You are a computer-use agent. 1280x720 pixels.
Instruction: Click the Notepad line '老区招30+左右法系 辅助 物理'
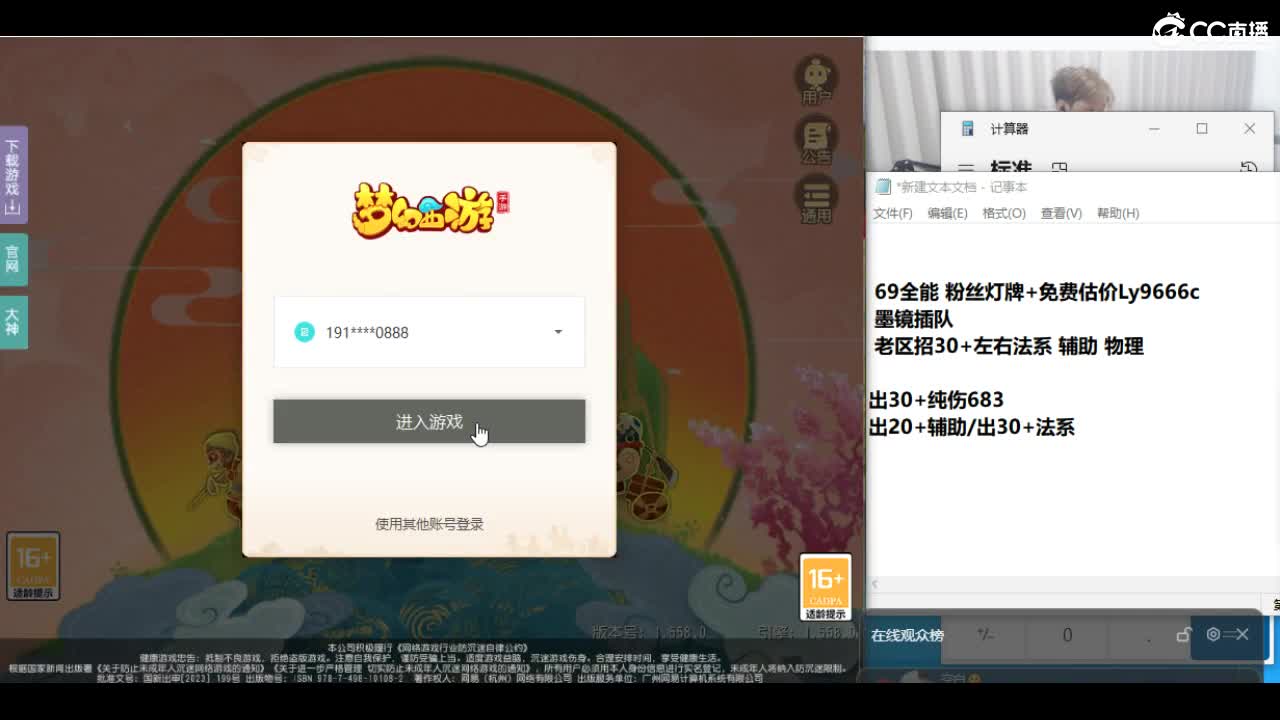coord(1009,346)
